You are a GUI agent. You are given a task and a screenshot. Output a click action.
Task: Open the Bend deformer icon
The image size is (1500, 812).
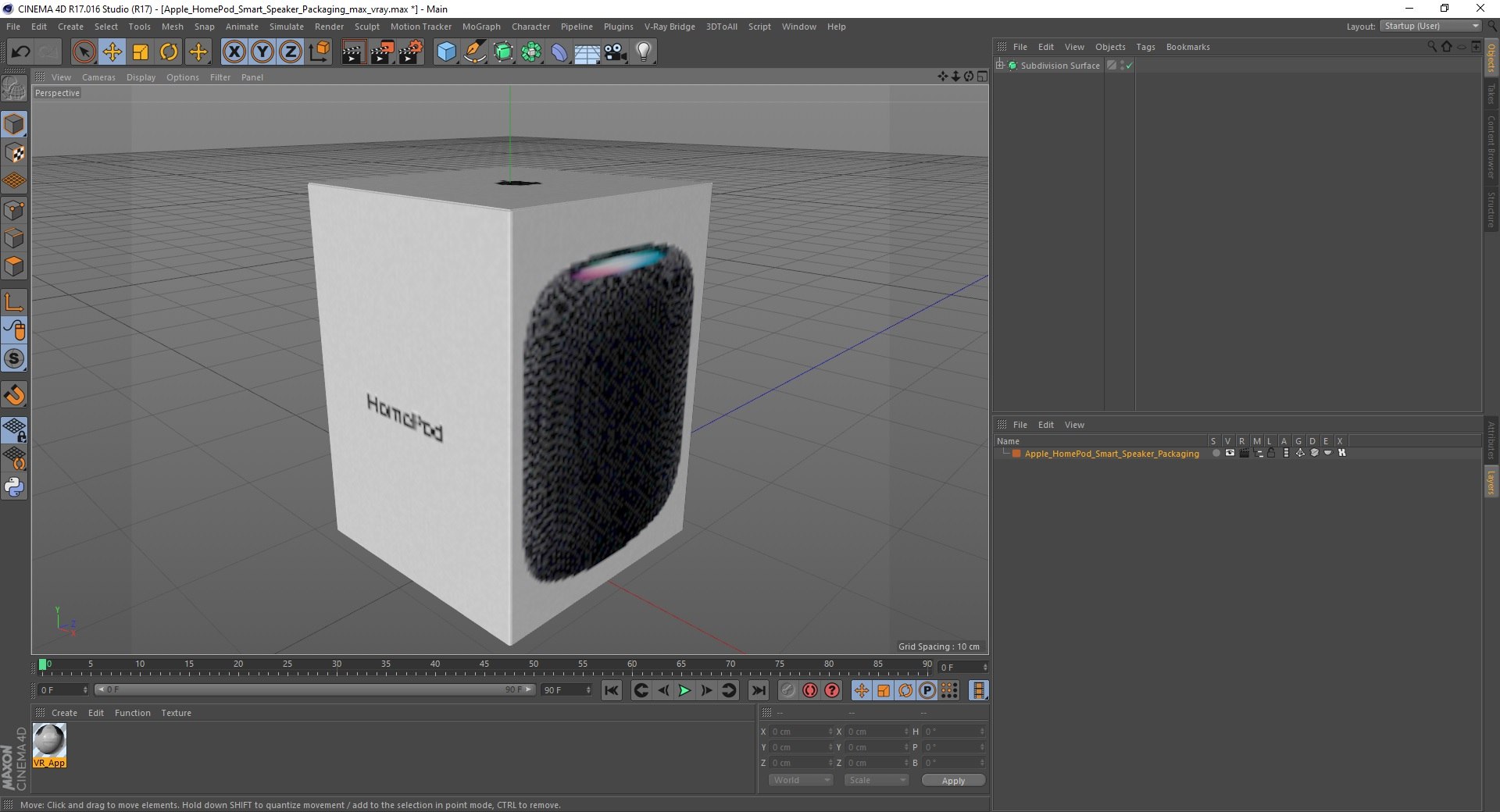[559, 52]
